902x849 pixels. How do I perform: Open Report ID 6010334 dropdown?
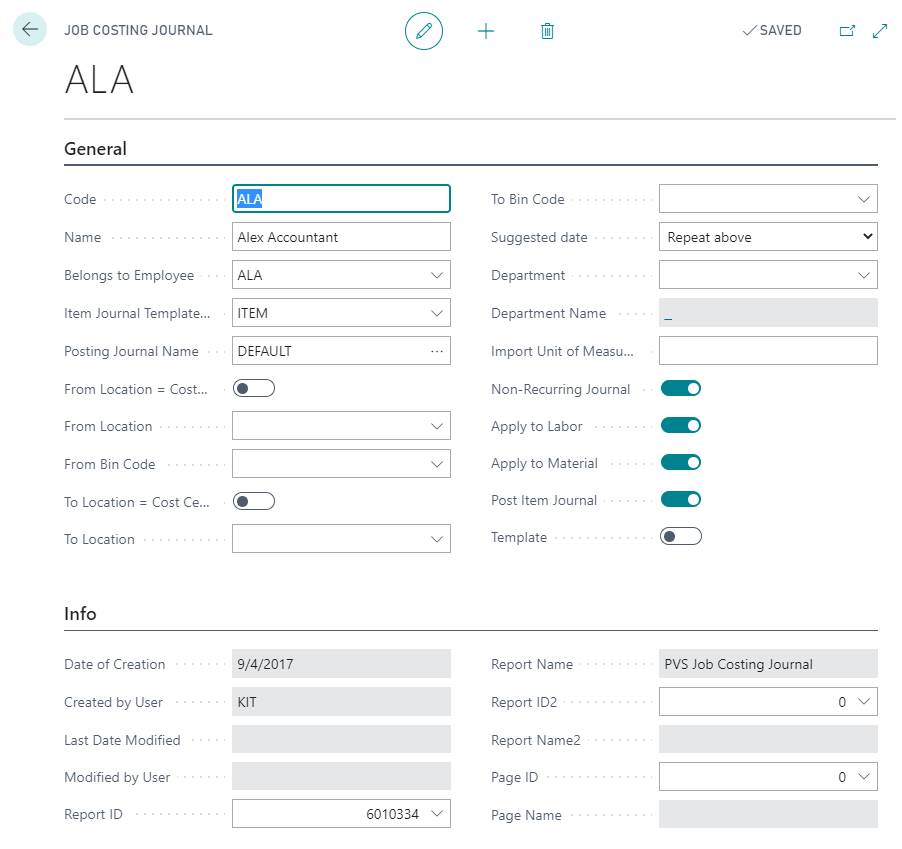437,814
